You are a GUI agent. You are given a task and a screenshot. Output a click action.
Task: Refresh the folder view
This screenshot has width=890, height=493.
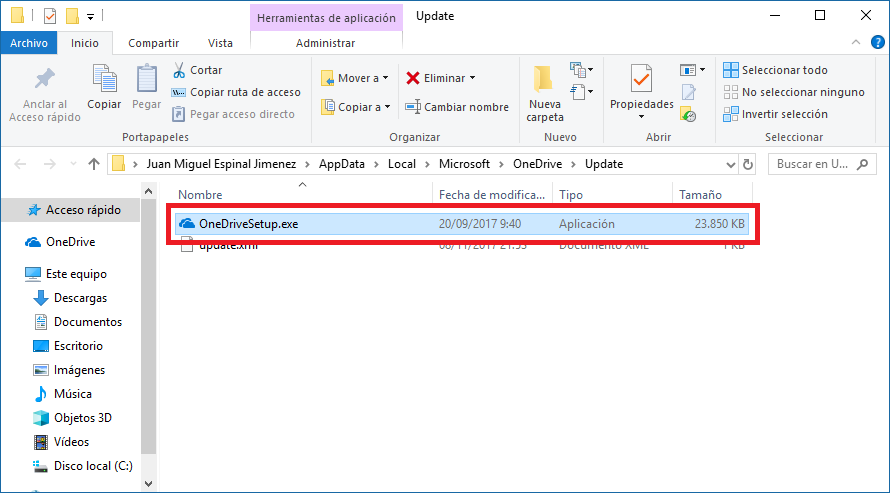tap(748, 165)
